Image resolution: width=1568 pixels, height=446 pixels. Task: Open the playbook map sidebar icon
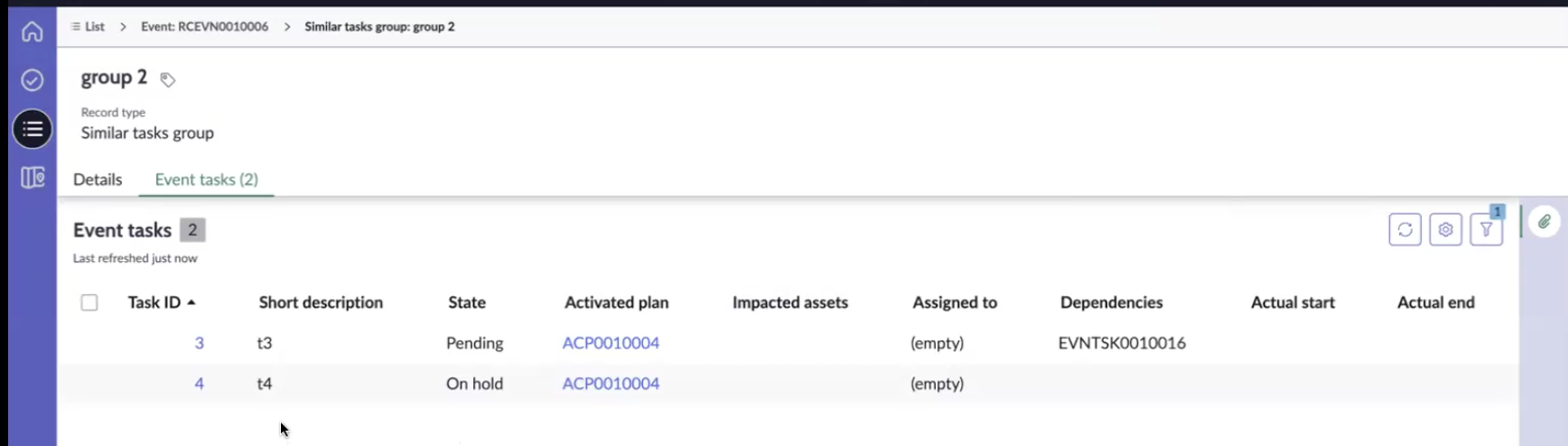pyautogui.click(x=32, y=178)
